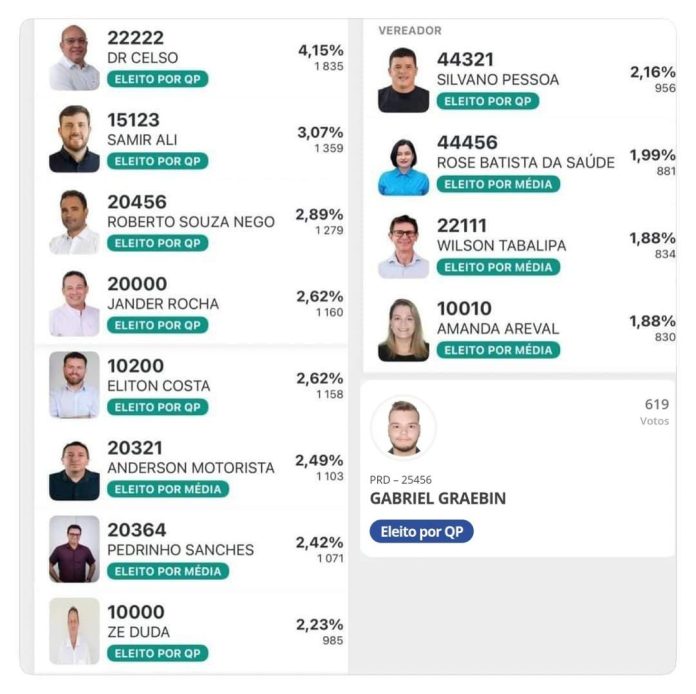Select SILVANO PESSOA's candidate photo
The height and width of the screenshot is (694, 696).
pos(403,81)
